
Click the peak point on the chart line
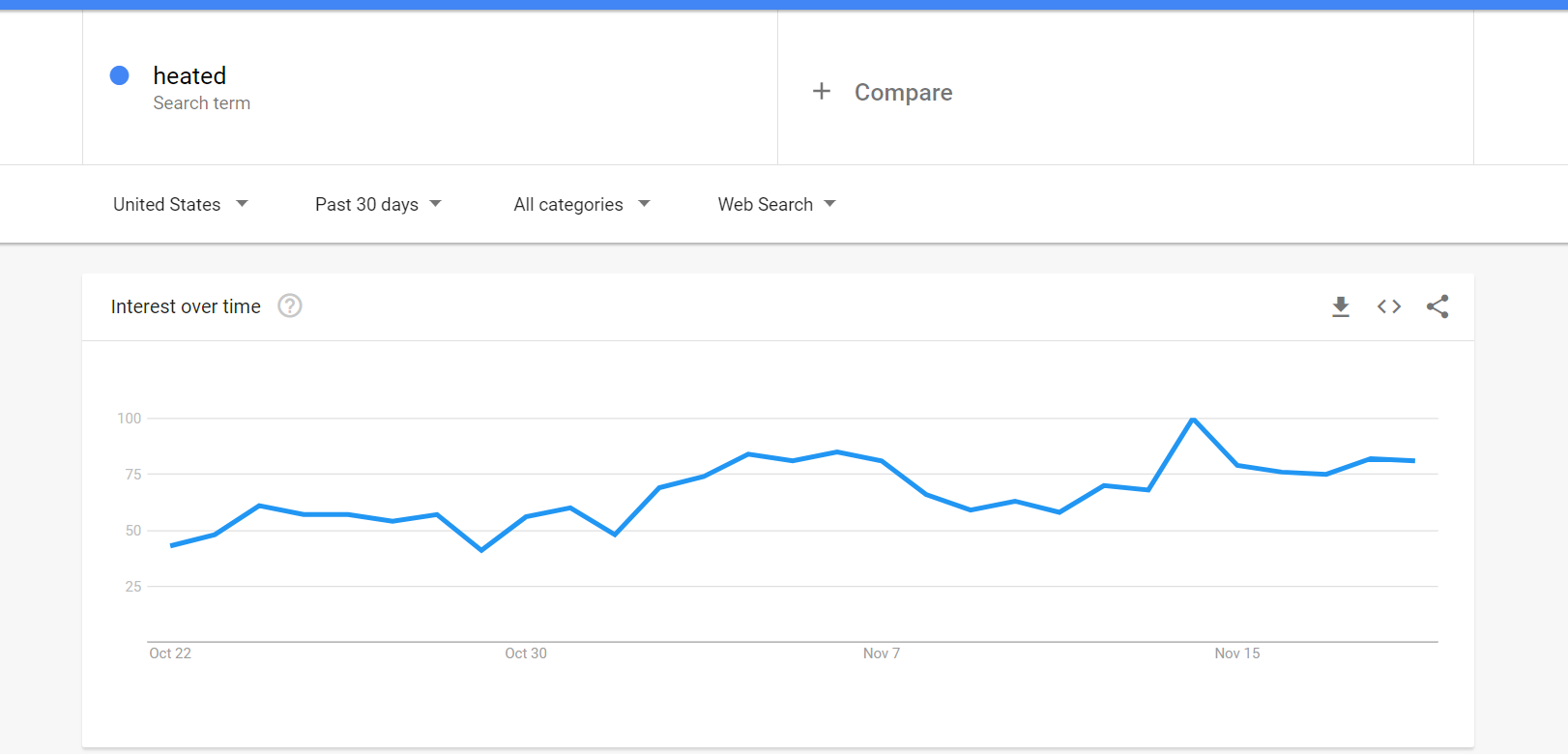tap(1194, 420)
